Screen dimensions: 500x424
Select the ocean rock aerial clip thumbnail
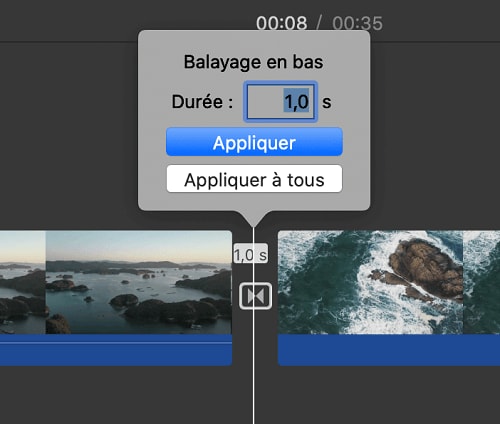(x=370, y=282)
